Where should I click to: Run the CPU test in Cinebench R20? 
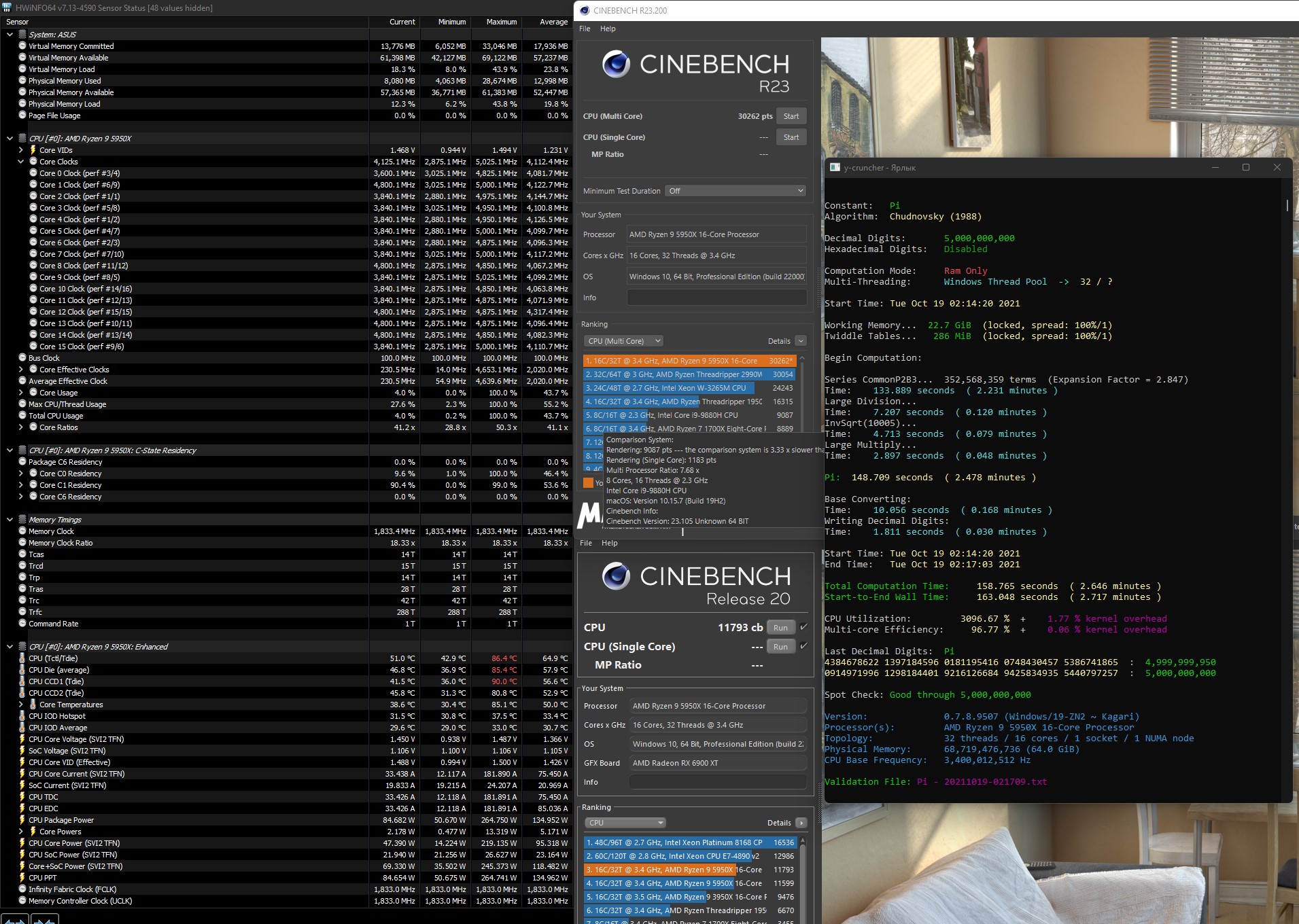pos(780,628)
